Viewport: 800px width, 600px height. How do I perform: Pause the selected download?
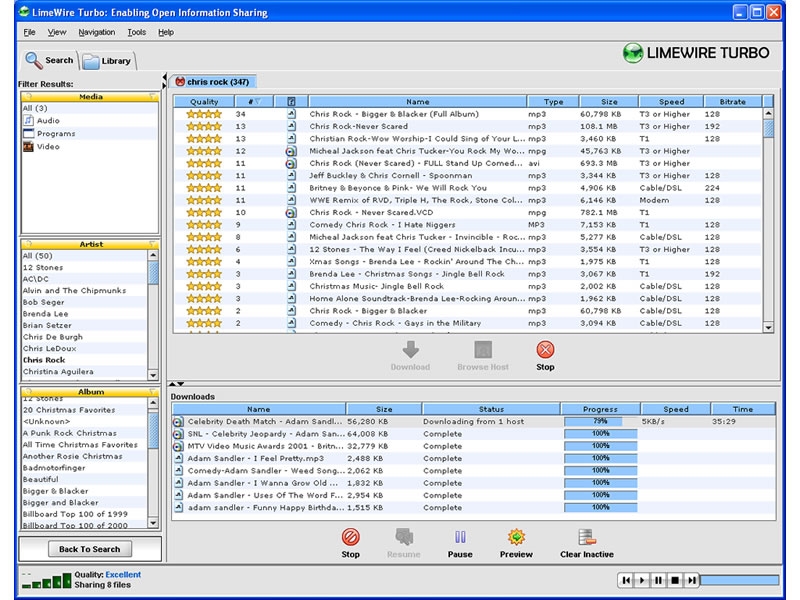[x=460, y=540]
